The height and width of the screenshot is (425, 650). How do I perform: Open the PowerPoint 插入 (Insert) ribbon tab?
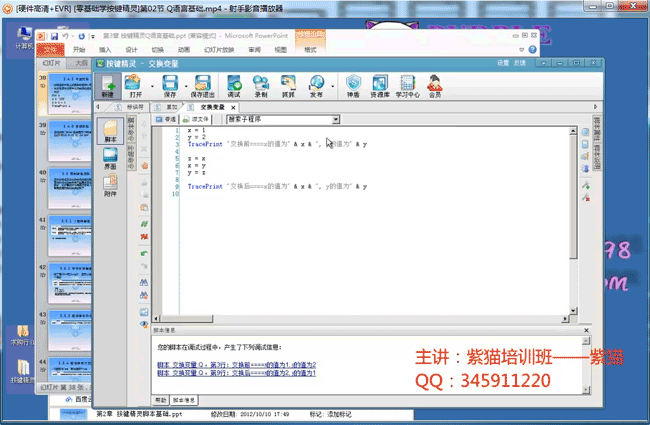105,48
